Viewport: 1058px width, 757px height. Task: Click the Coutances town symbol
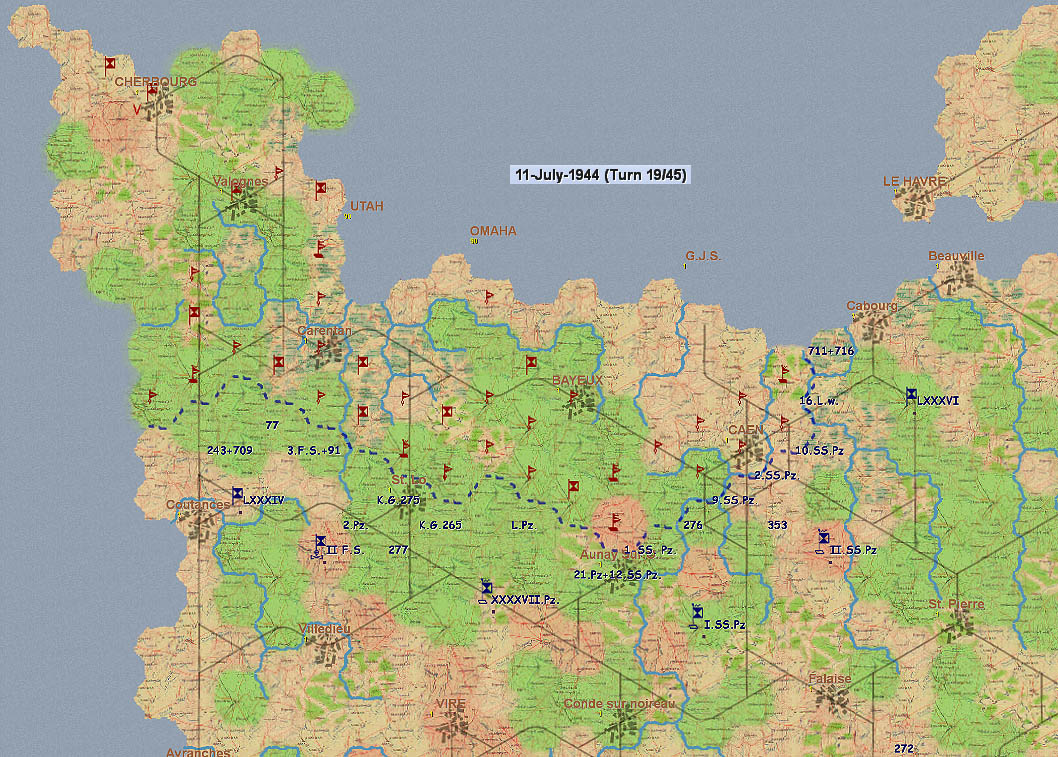(199, 524)
